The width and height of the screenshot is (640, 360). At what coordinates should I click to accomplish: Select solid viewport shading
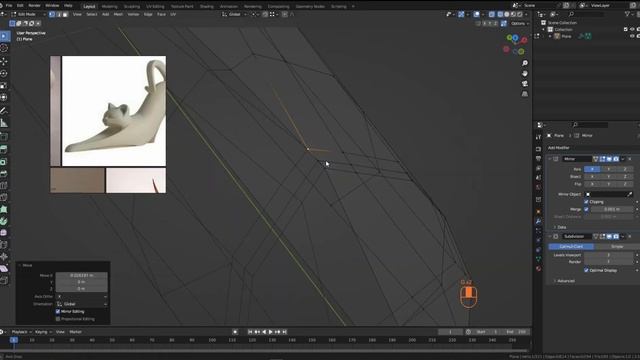(x=507, y=14)
